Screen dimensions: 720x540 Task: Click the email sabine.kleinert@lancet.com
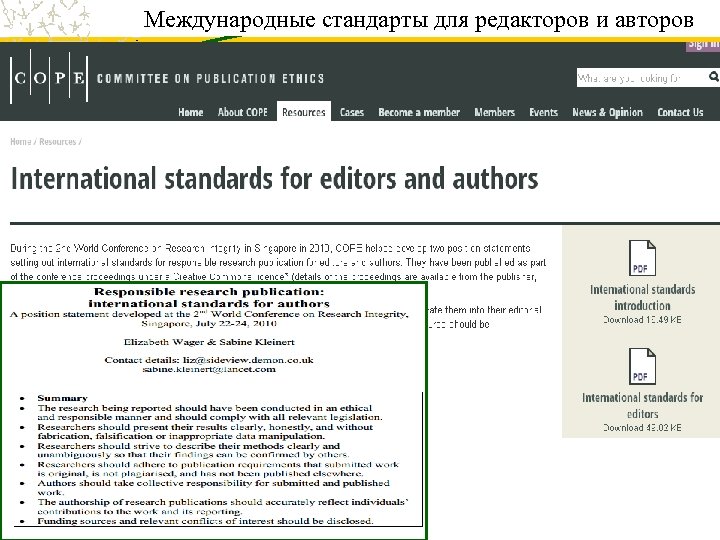(209, 369)
